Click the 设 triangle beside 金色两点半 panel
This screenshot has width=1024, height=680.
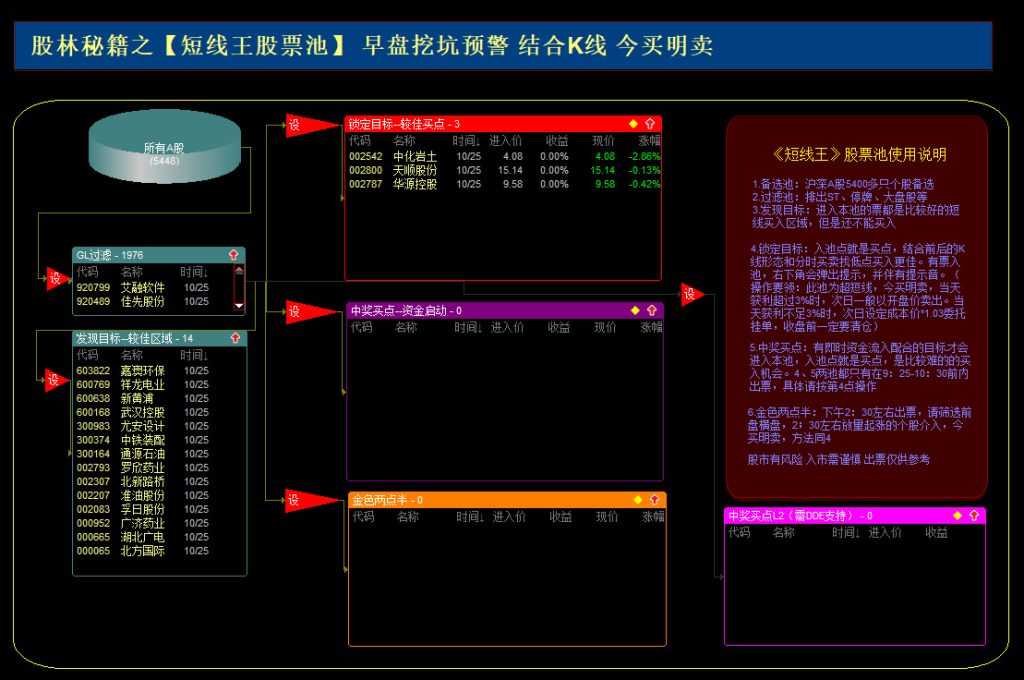[x=293, y=502]
